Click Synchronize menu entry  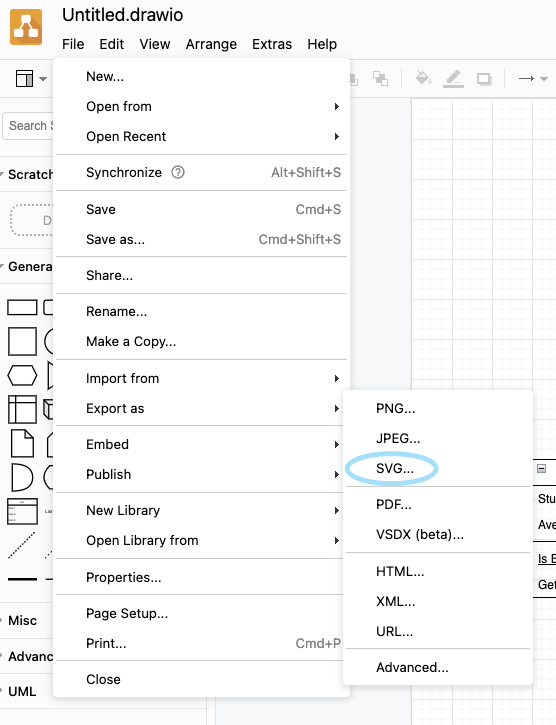coord(201,172)
